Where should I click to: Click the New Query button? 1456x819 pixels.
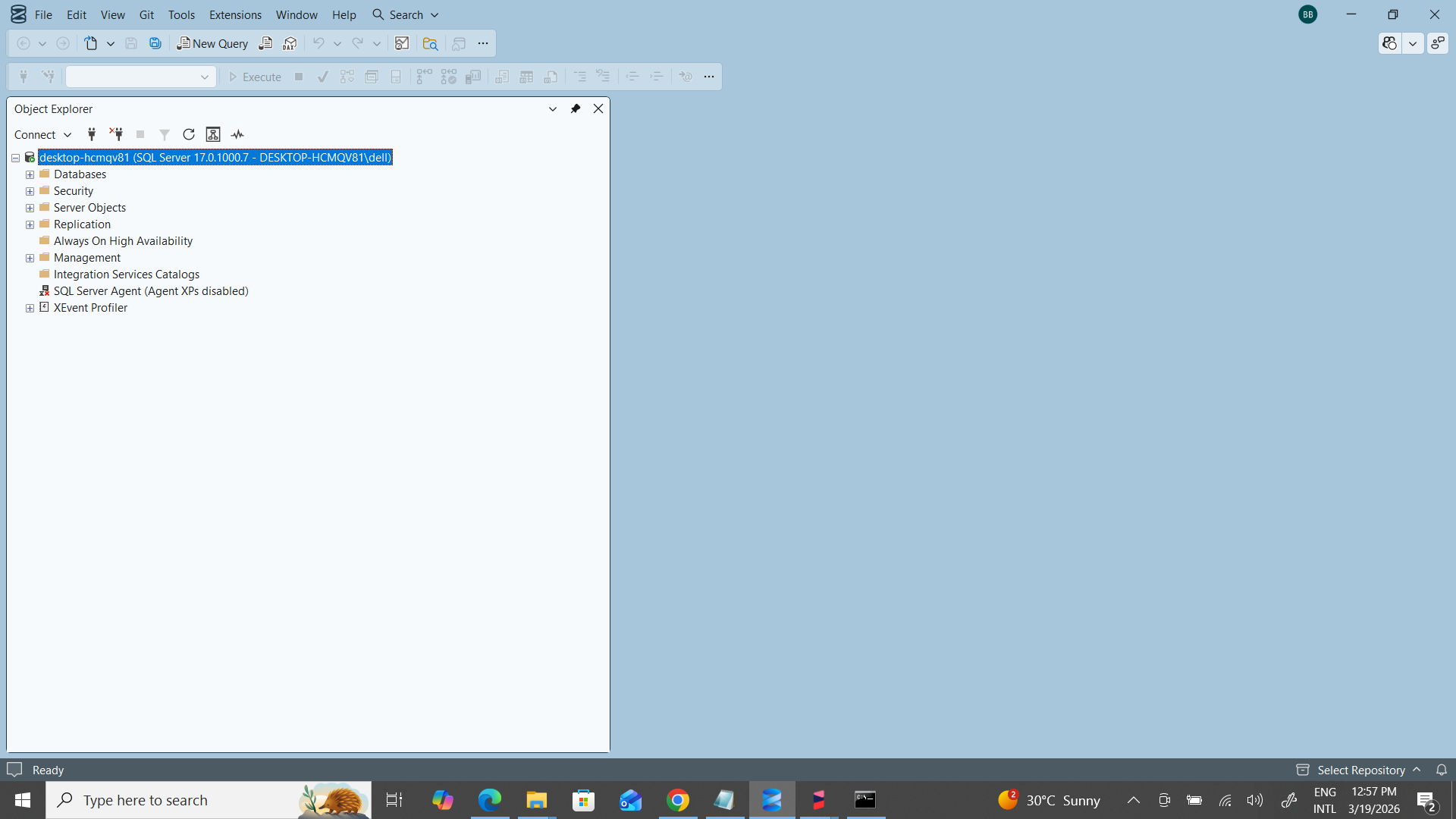212,43
